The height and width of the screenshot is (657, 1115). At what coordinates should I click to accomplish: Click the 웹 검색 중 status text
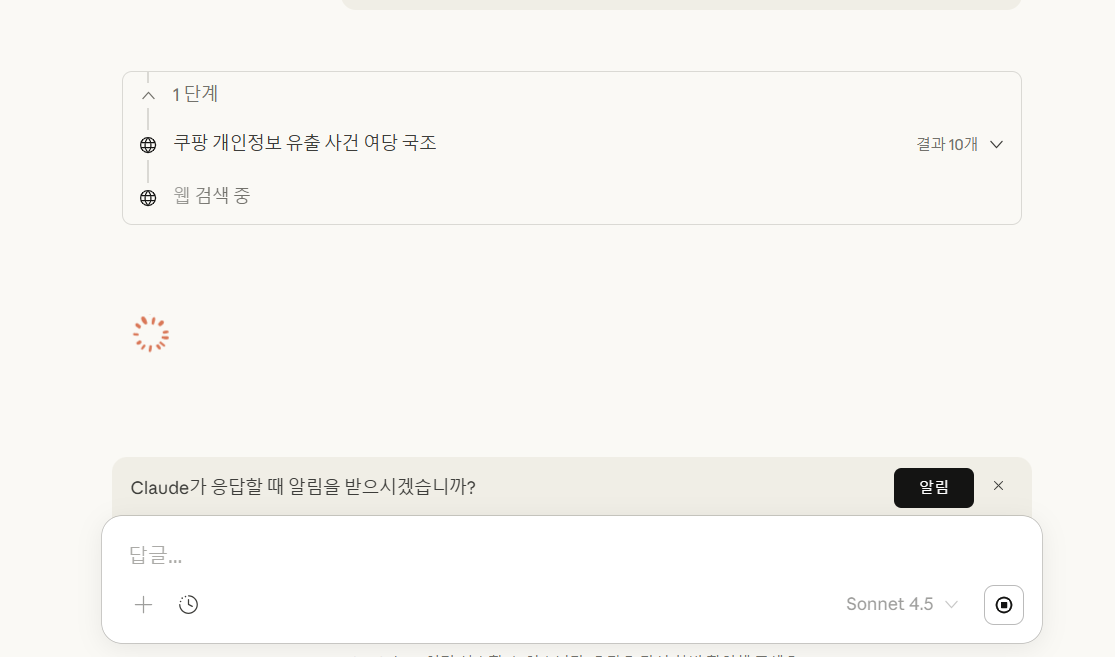pos(212,196)
